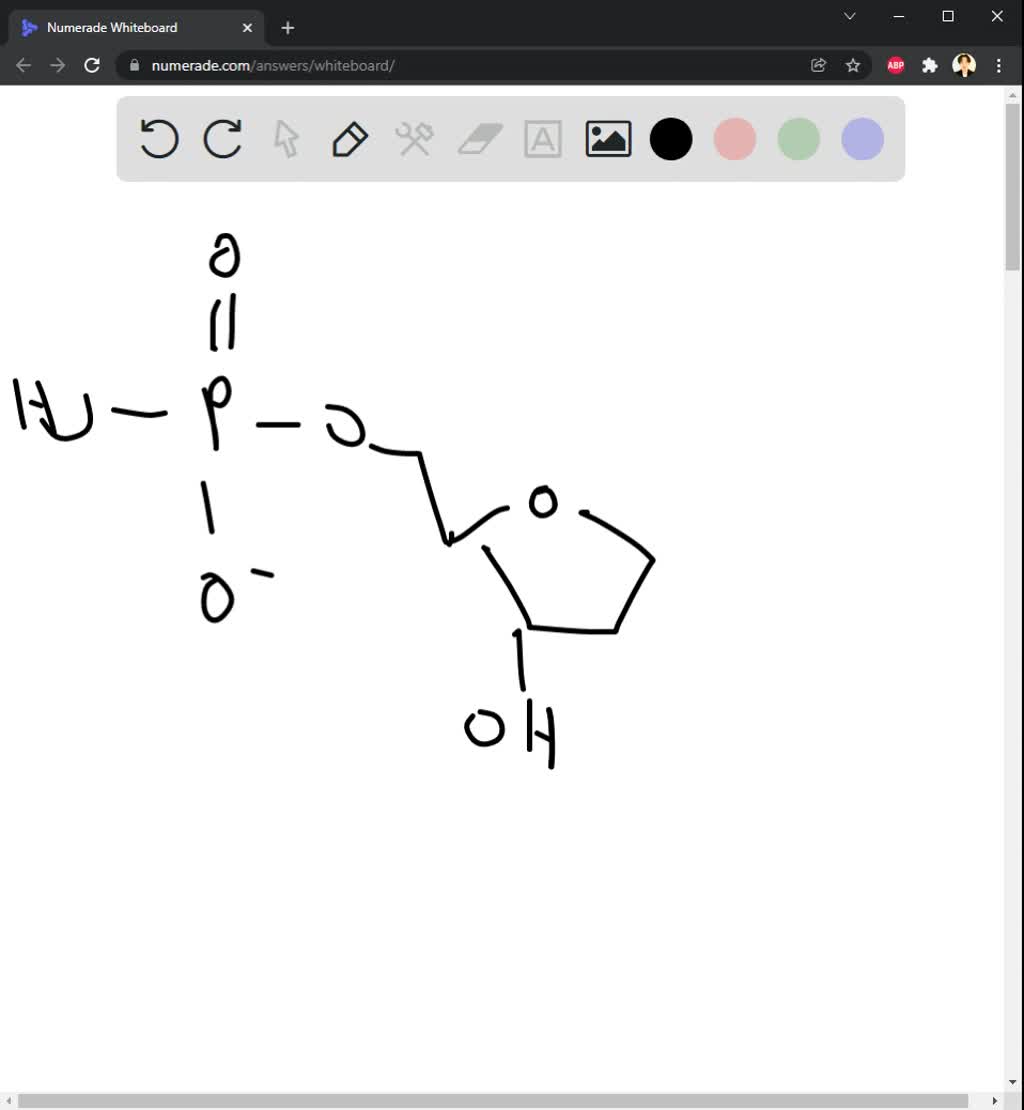Screen dimensions: 1024x1110
Task: Open Chrome's three-dot menu
Action: click(998, 64)
